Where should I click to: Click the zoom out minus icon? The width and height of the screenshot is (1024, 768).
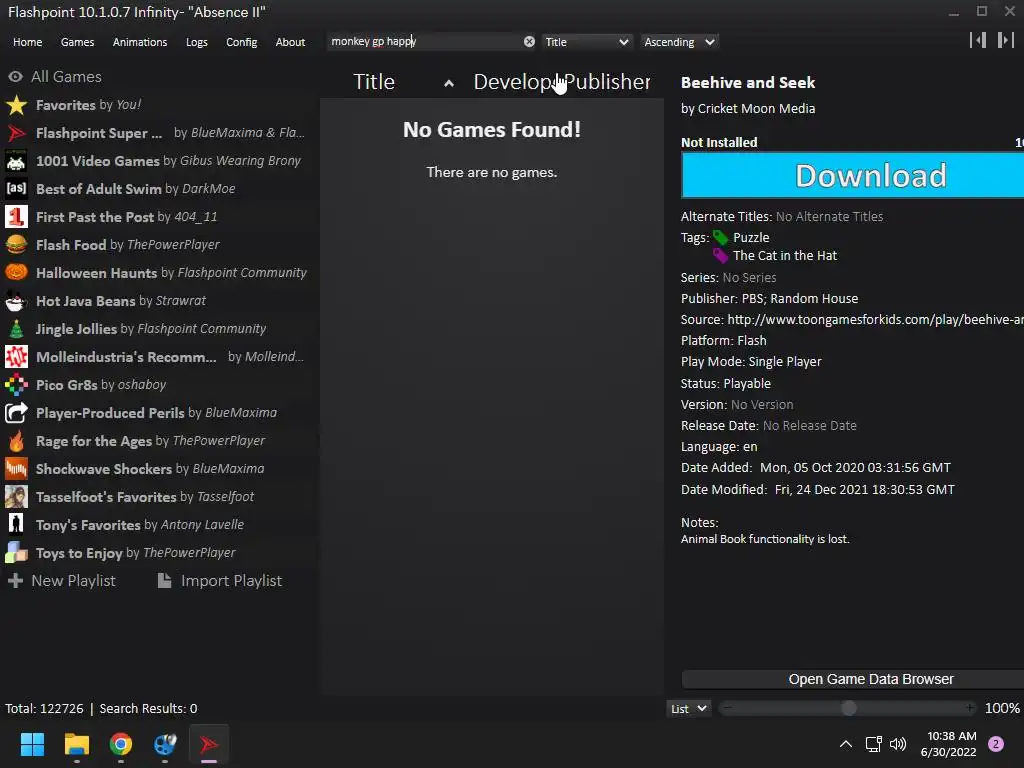(x=728, y=708)
